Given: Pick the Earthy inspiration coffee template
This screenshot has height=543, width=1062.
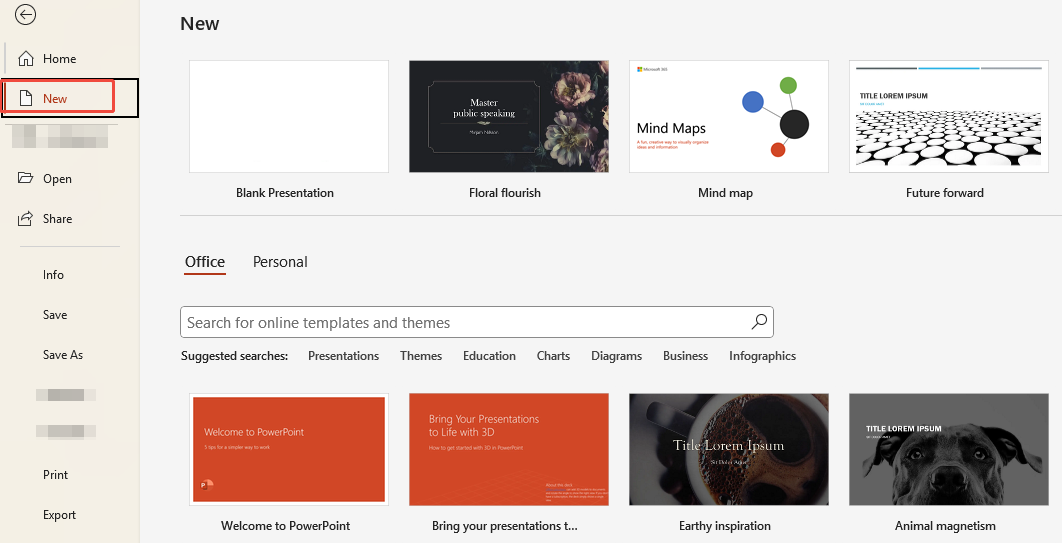Looking at the screenshot, I should [x=729, y=450].
